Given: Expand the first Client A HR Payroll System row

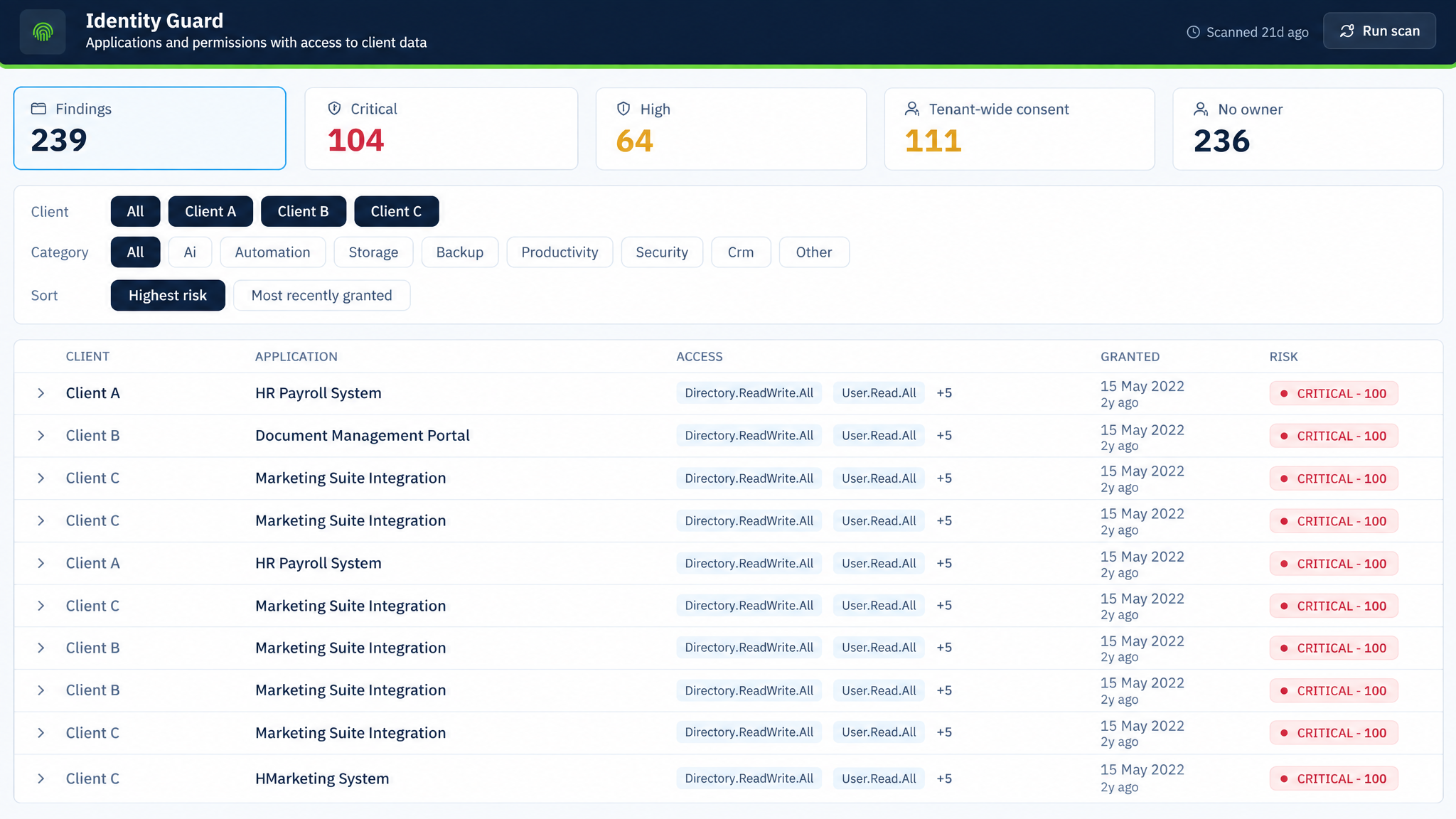Looking at the screenshot, I should click(41, 393).
